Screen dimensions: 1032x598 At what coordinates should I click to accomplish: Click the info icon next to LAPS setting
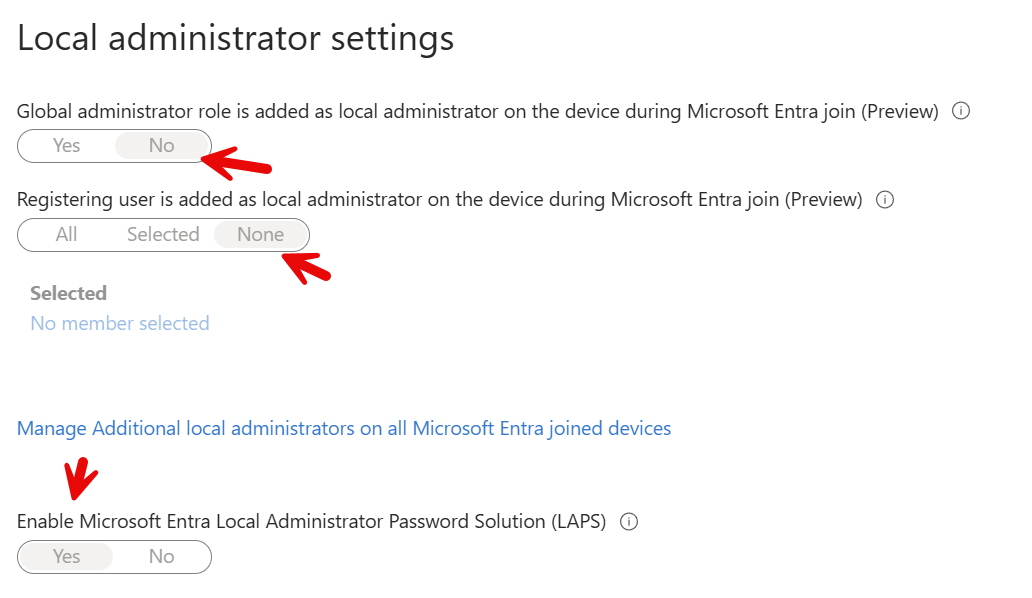pos(628,521)
